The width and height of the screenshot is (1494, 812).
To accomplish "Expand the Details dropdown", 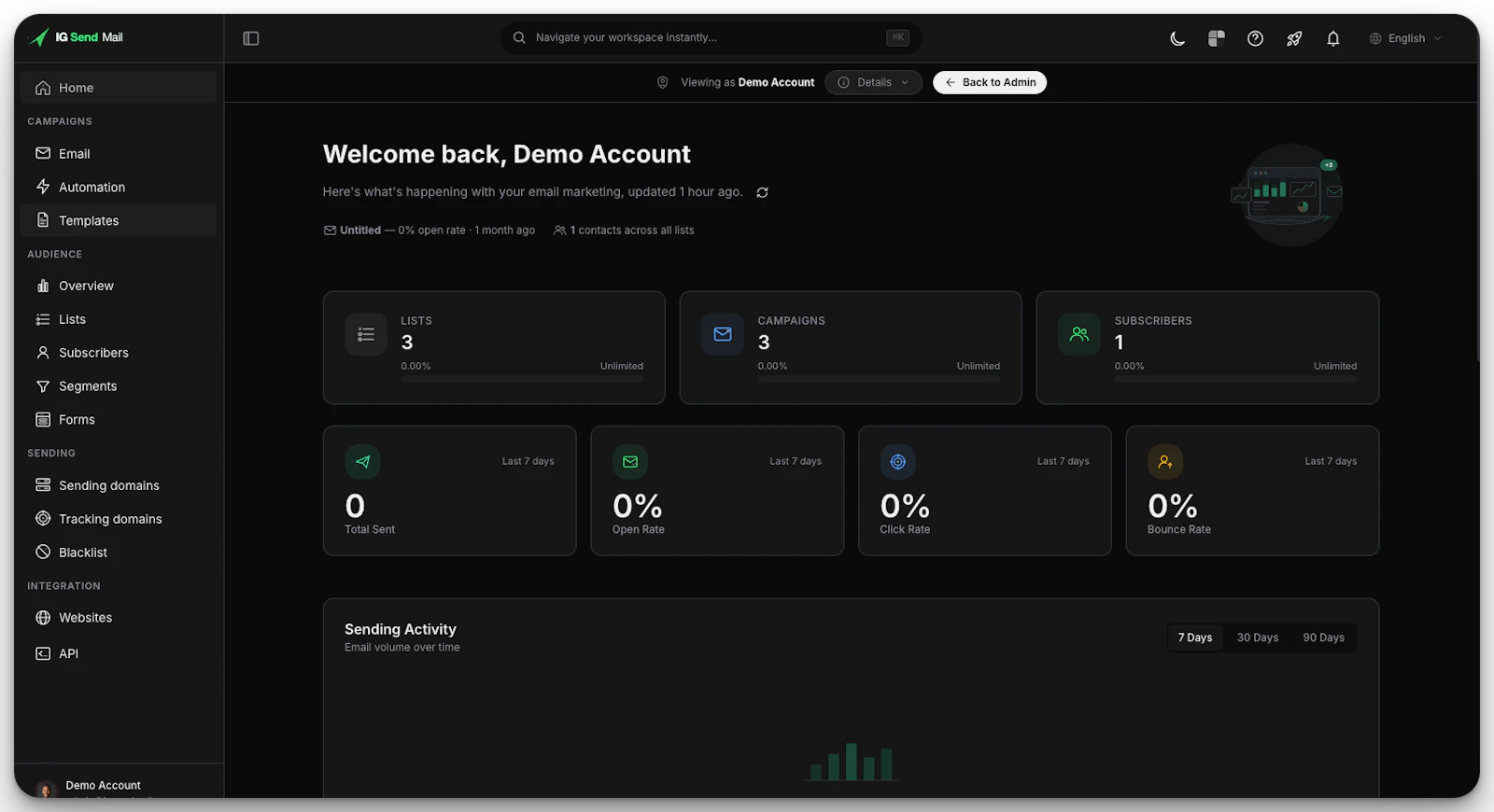I will 873,82.
